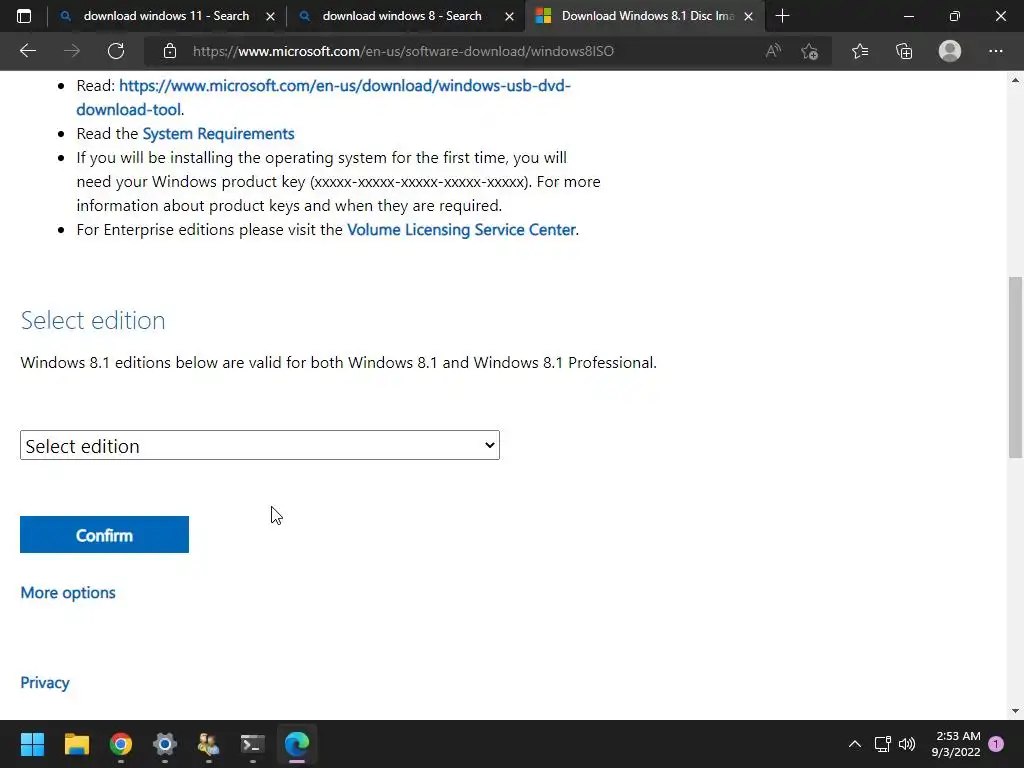Click the grayed forward navigation arrow

pyautogui.click(x=72, y=51)
